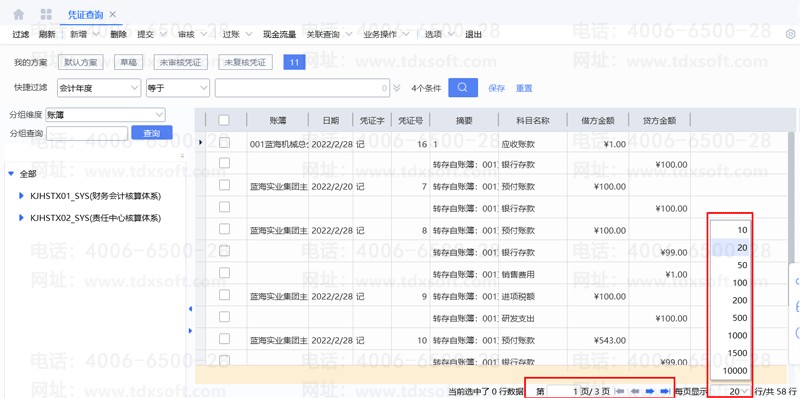
Task: Collapse the 全部 tree node
Action: coord(11,173)
